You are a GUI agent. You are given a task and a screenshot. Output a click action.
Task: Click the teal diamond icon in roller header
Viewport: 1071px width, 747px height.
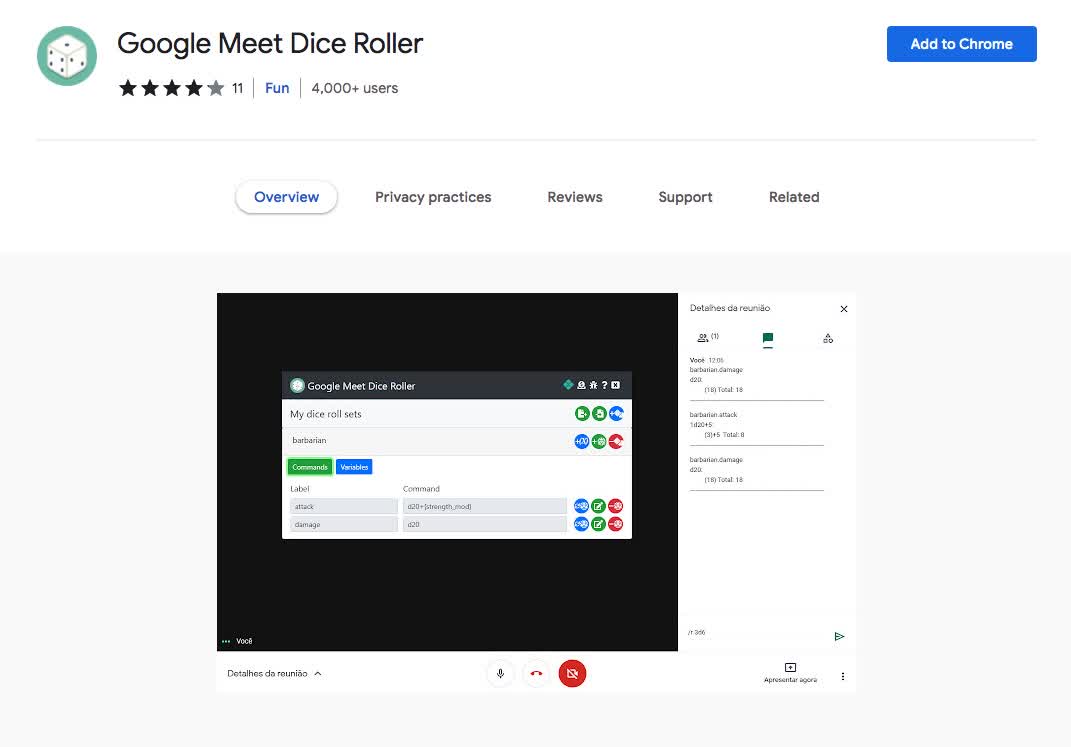568,384
